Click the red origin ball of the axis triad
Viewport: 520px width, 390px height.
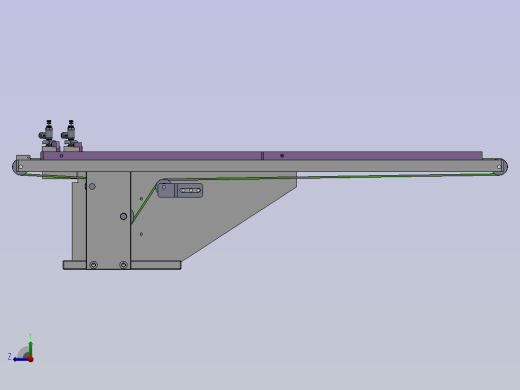coord(31,359)
